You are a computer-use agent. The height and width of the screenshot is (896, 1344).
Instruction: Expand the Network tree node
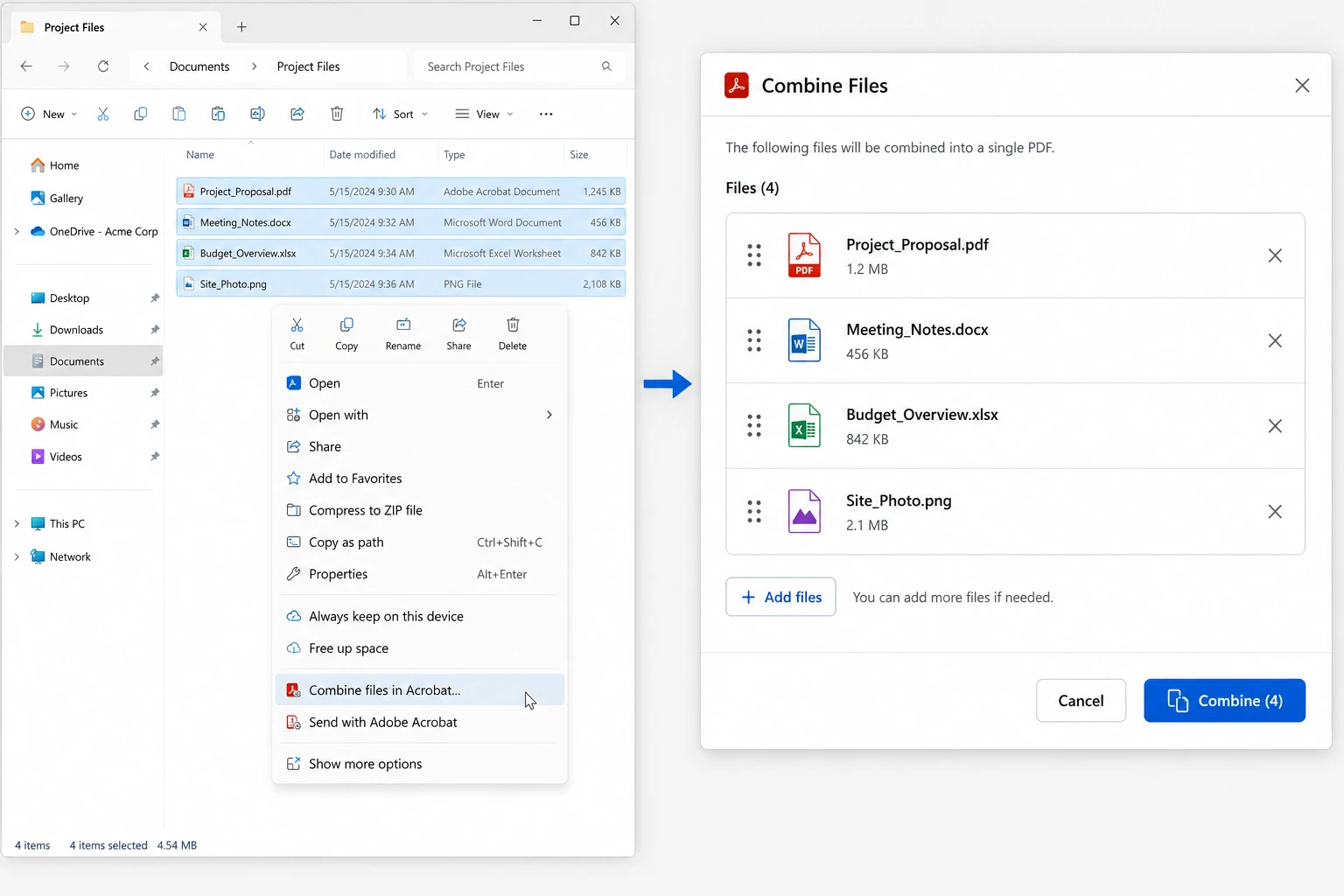(17, 556)
